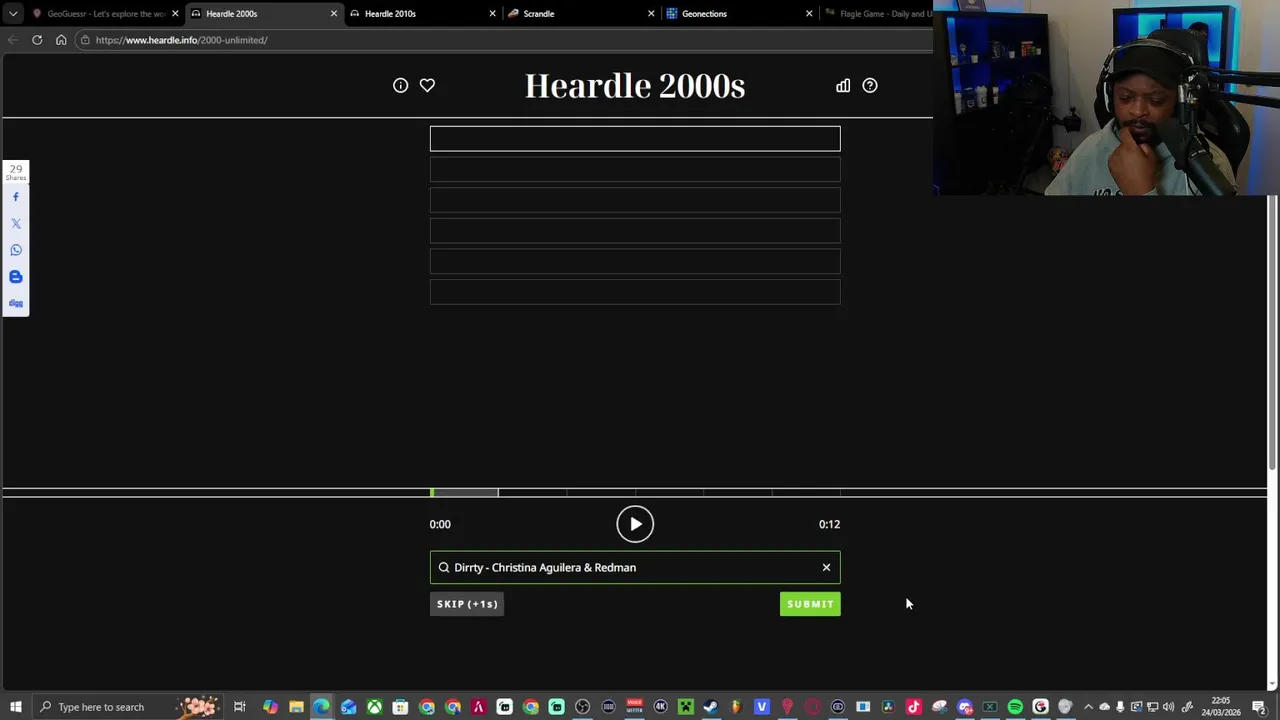
Task: Switch to the Flagle Game tab
Action: (x=877, y=14)
